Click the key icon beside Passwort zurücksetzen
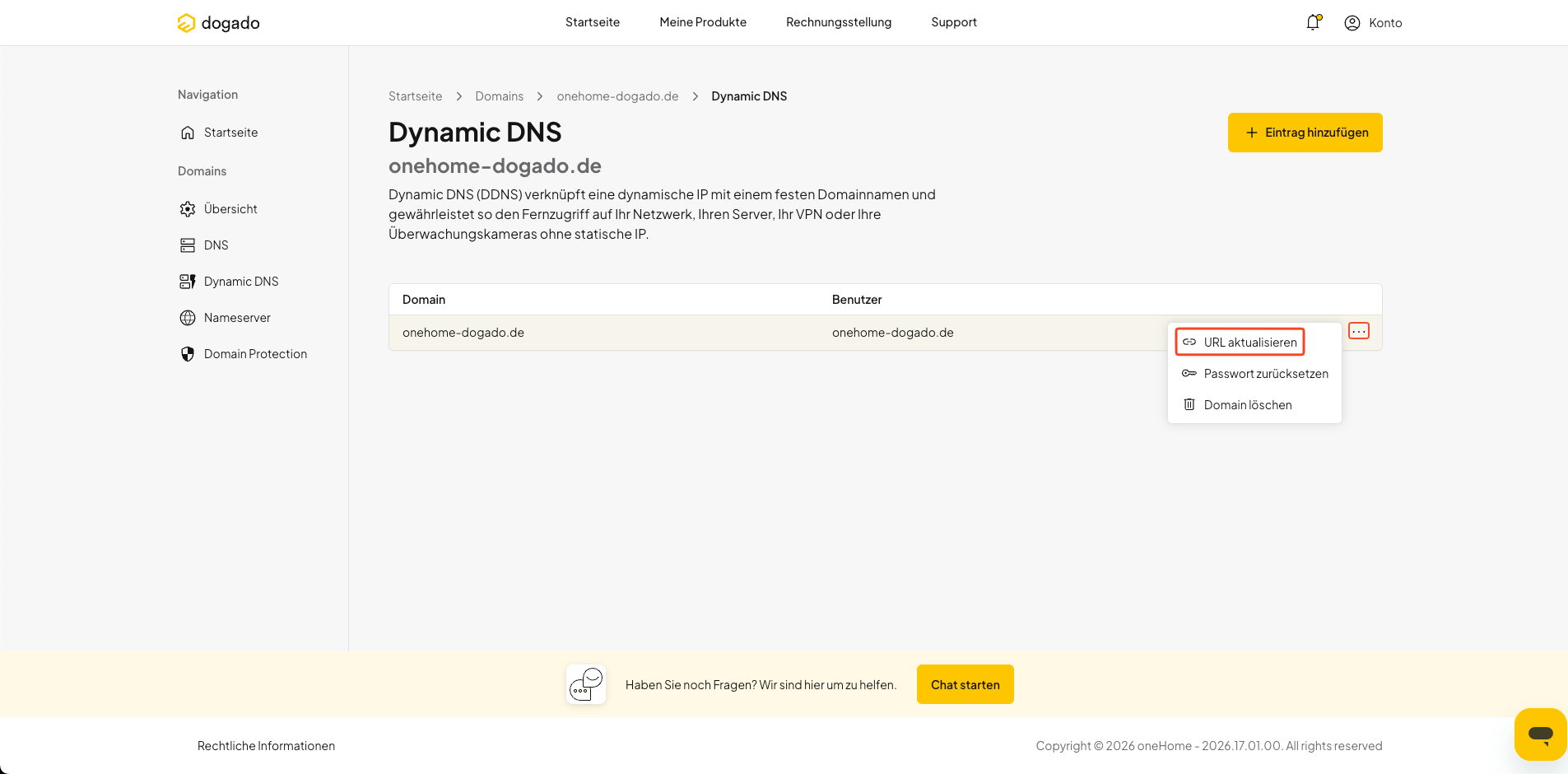1568x774 pixels. (x=1189, y=373)
